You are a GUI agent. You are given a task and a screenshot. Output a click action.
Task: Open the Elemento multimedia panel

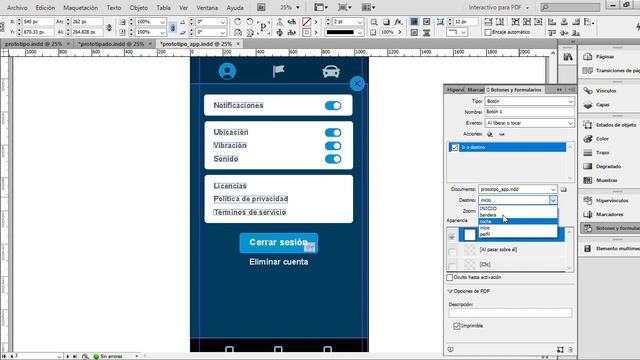(611, 249)
